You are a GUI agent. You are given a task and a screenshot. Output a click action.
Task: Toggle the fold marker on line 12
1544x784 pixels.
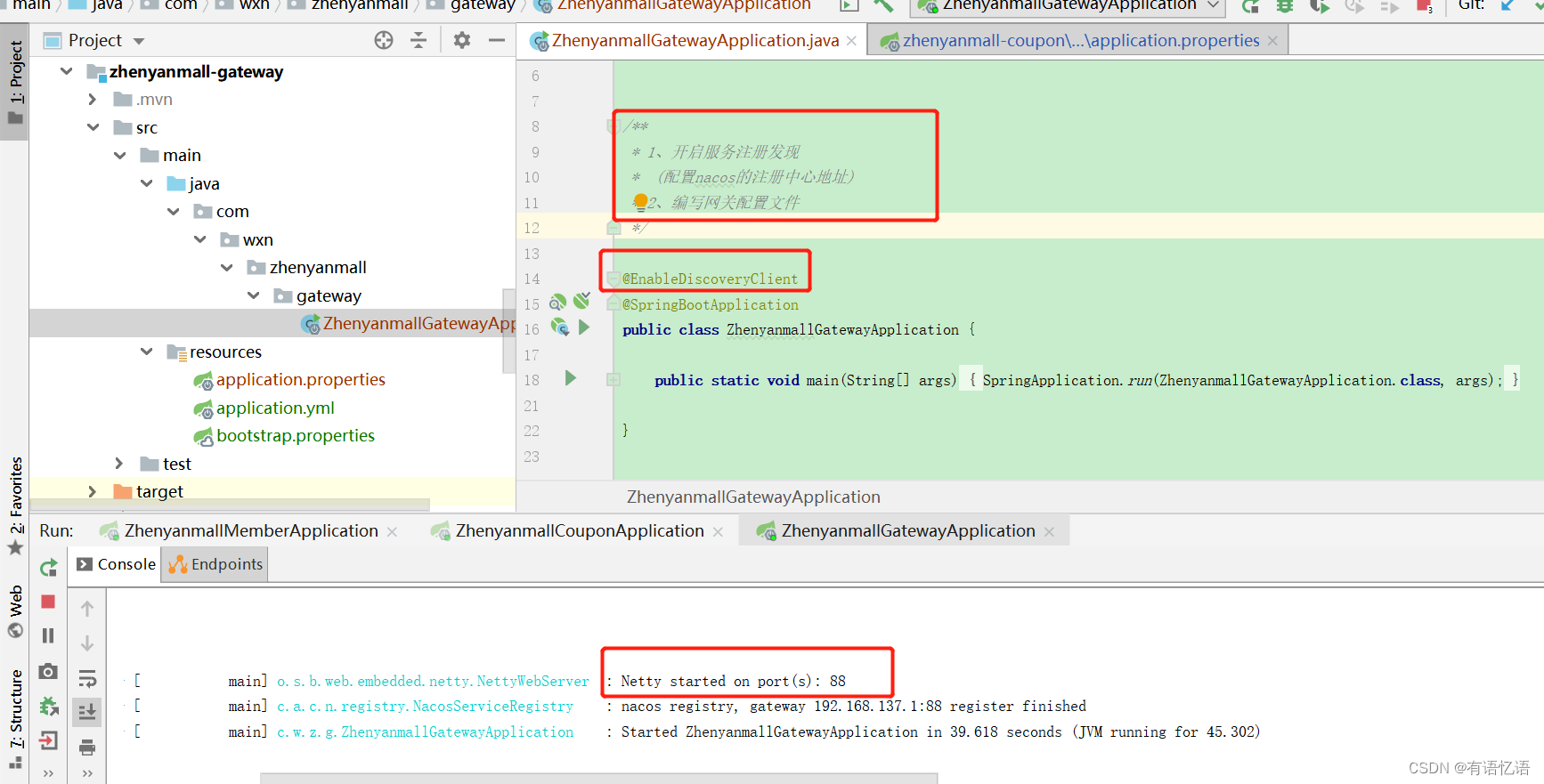coord(614,228)
